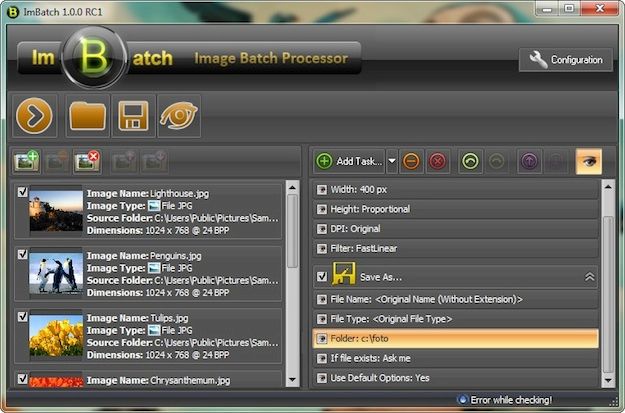Select the Penguins.jpg thumbnail
Screen dimensions: 625x413
pyautogui.click(x=56, y=273)
